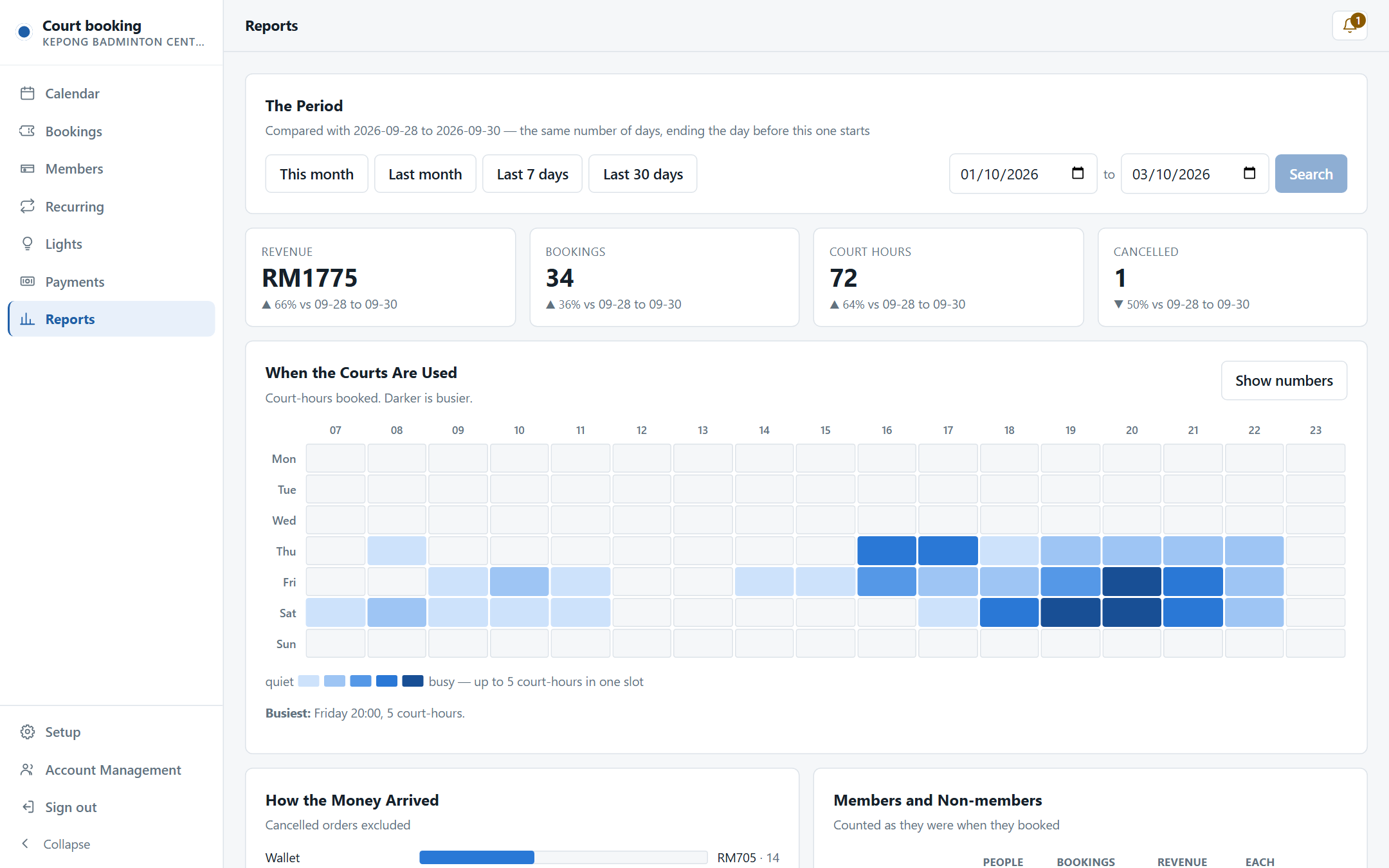
Task: Click the "RM705 · 14" wallet value
Action: coord(748,858)
